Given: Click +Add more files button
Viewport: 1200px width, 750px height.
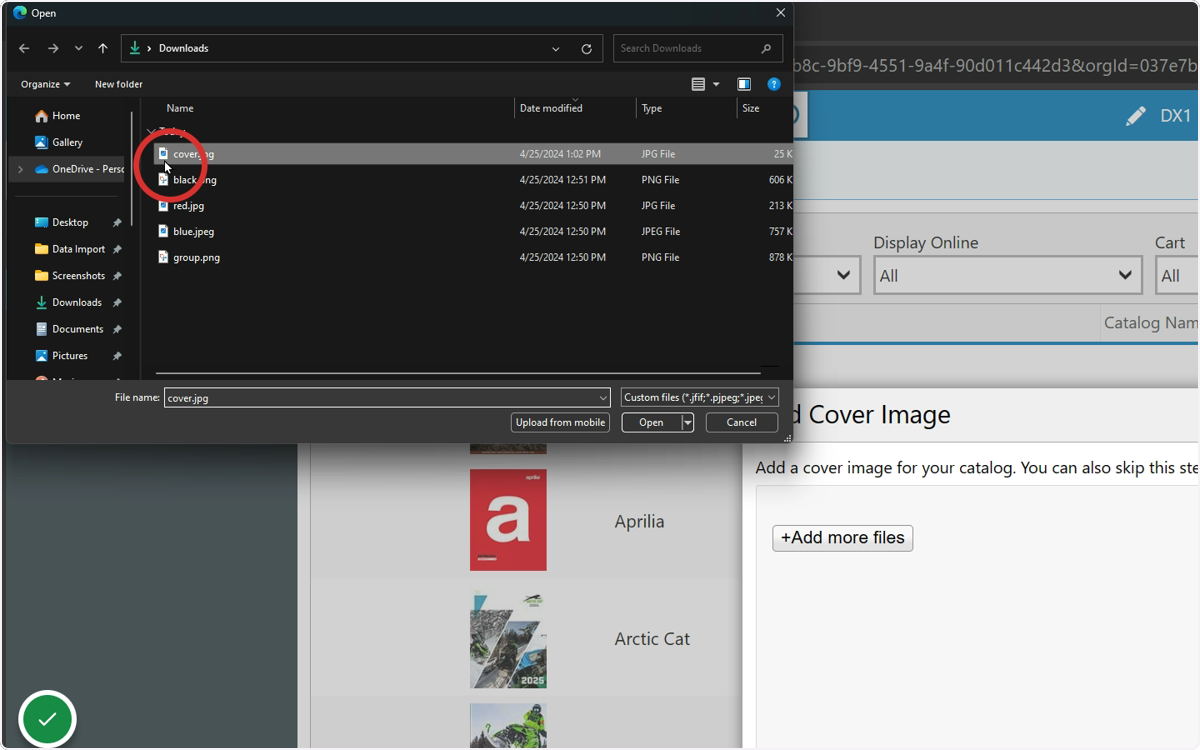Looking at the screenshot, I should (x=843, y=538).
